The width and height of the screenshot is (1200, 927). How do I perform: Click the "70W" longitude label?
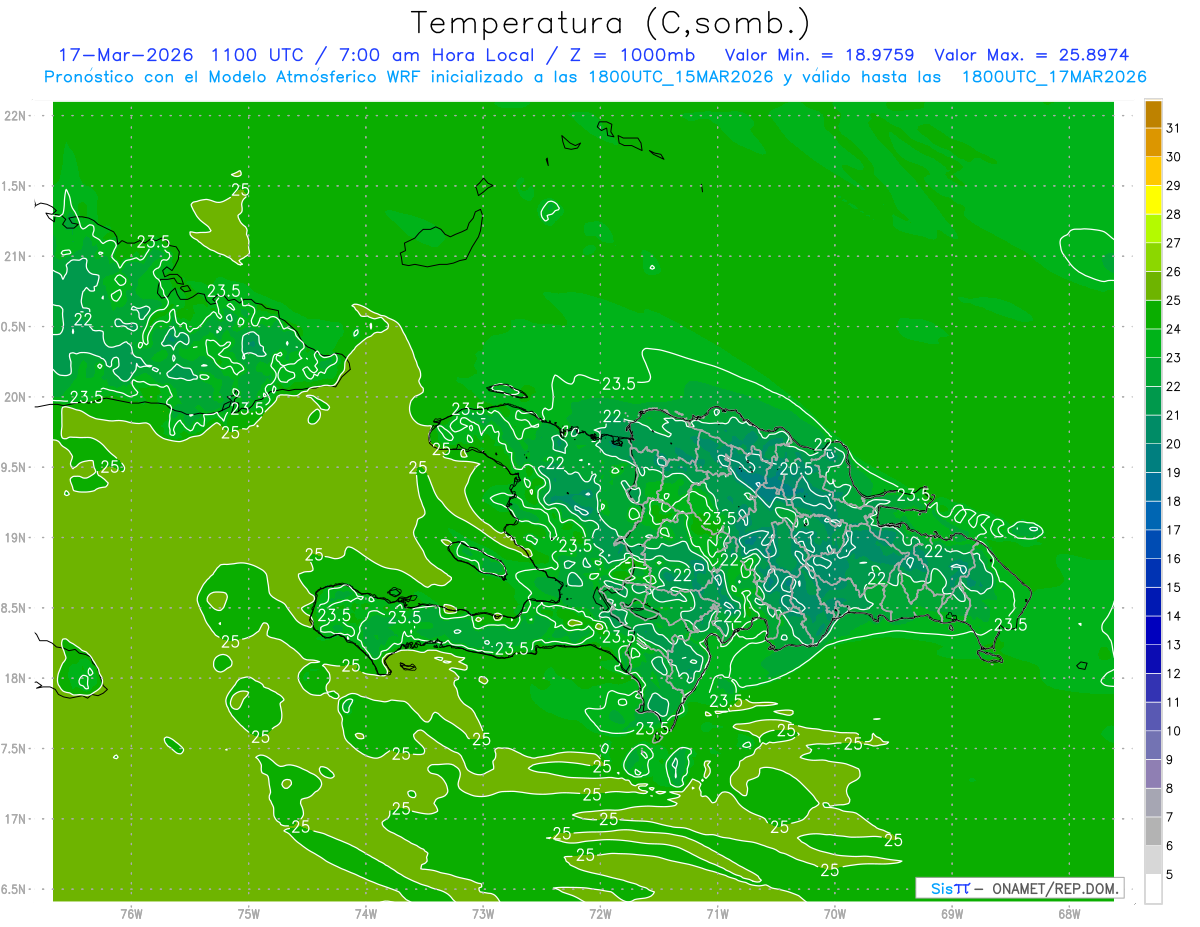click(x=834, y=913)
